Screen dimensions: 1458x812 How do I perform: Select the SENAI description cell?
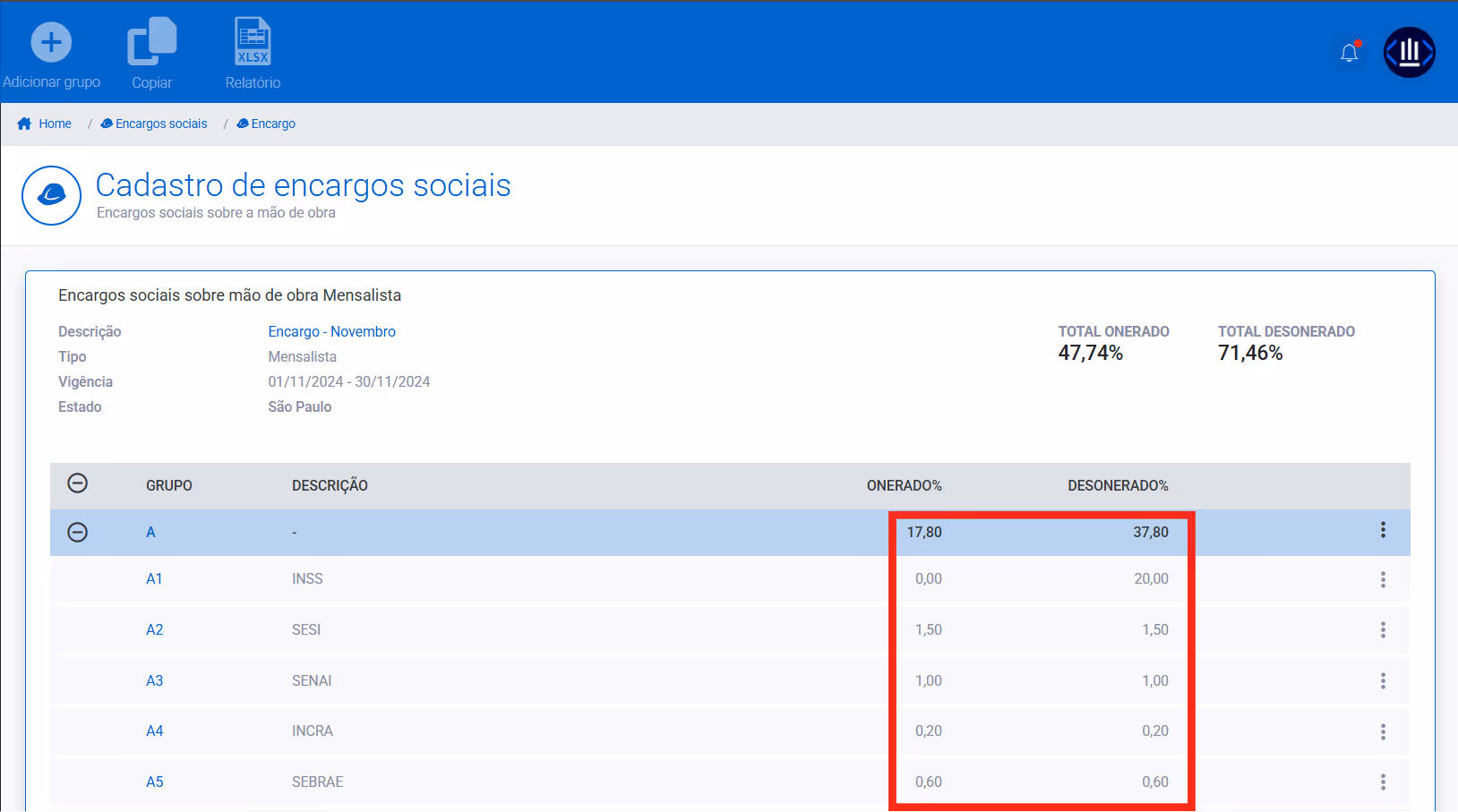[312, 680]
